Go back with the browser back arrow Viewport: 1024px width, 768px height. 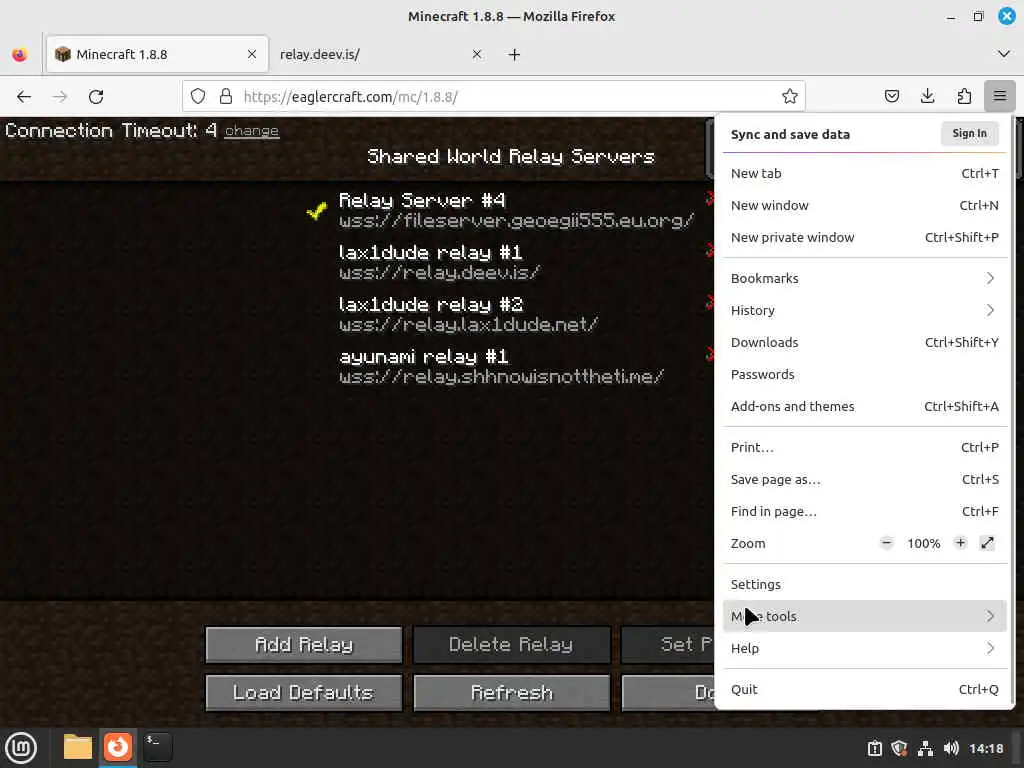tap(24, 97)
